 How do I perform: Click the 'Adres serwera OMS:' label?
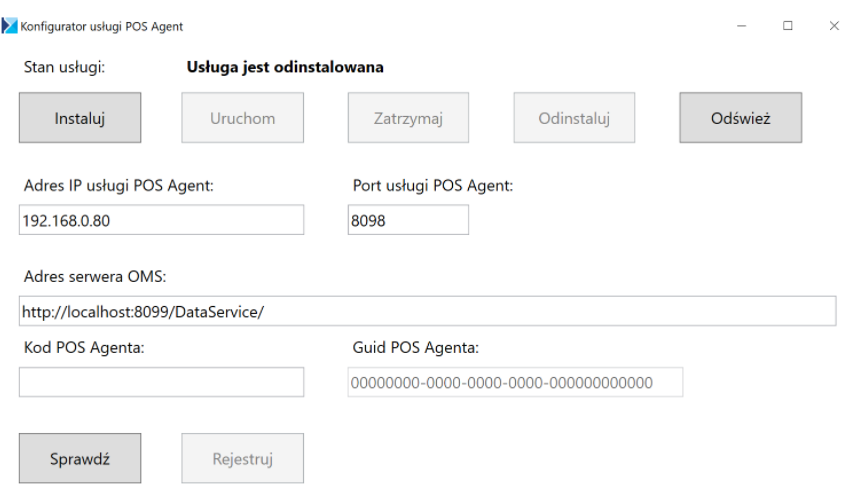tap(95, 277)
